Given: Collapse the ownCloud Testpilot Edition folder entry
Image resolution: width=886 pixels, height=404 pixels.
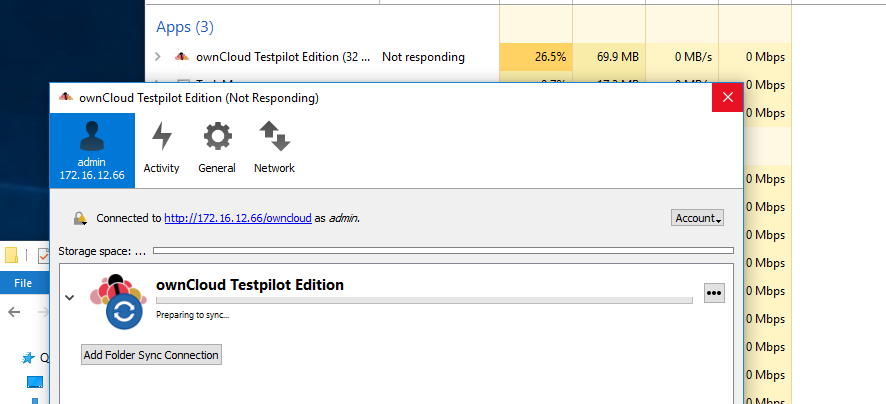Looking at the screenshot, I should pyautogui.click(x=70, y=297).
